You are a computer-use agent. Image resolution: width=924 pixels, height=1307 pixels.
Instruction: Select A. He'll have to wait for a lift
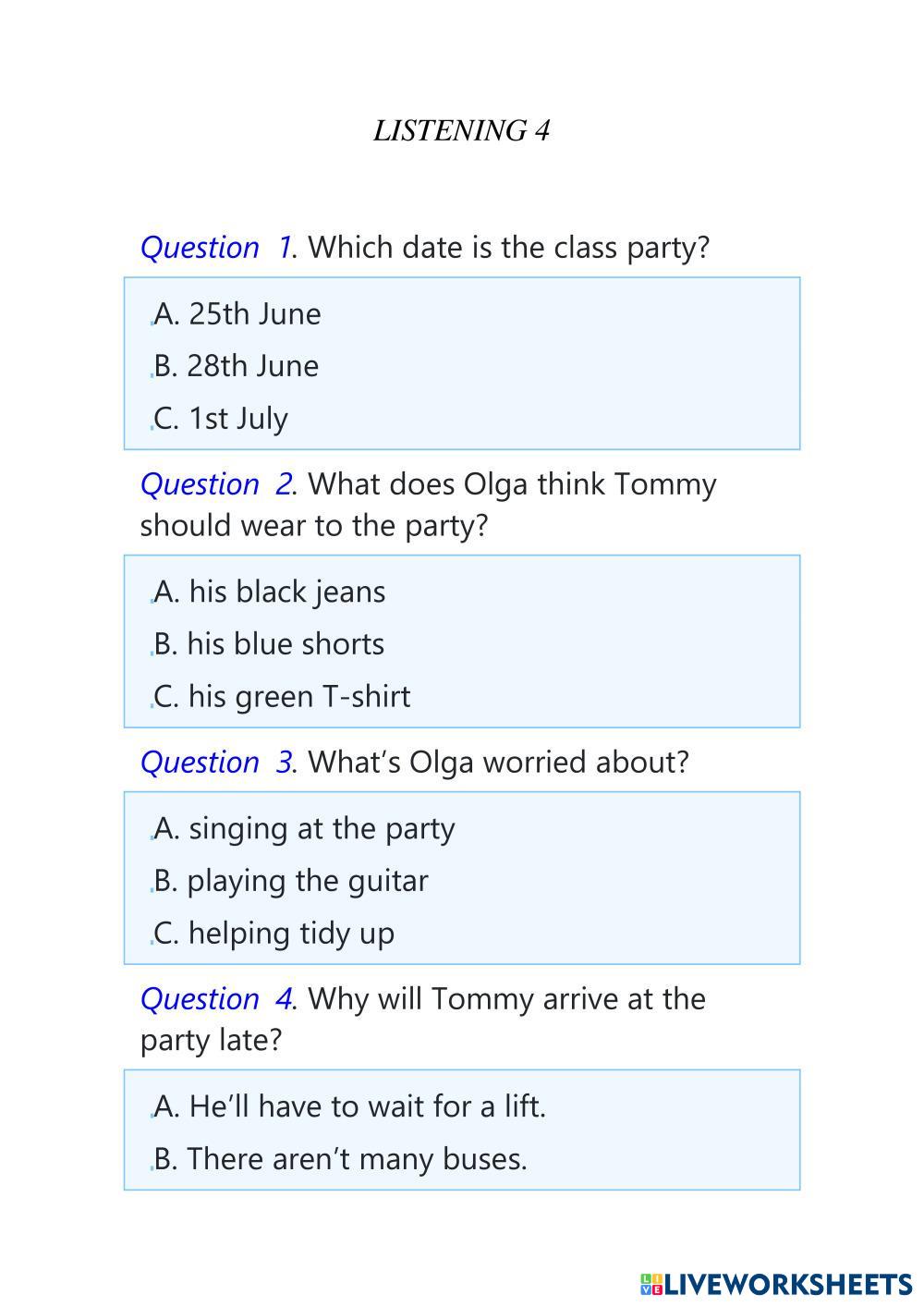pos(350,1106)
